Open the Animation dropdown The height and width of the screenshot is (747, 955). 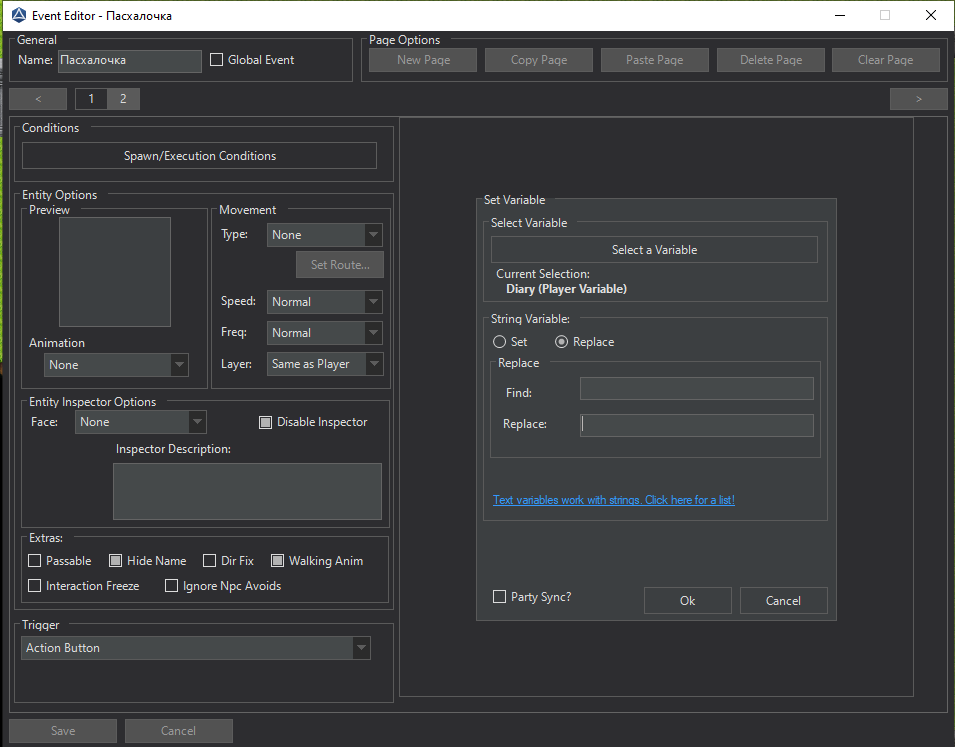pos(116,365)
